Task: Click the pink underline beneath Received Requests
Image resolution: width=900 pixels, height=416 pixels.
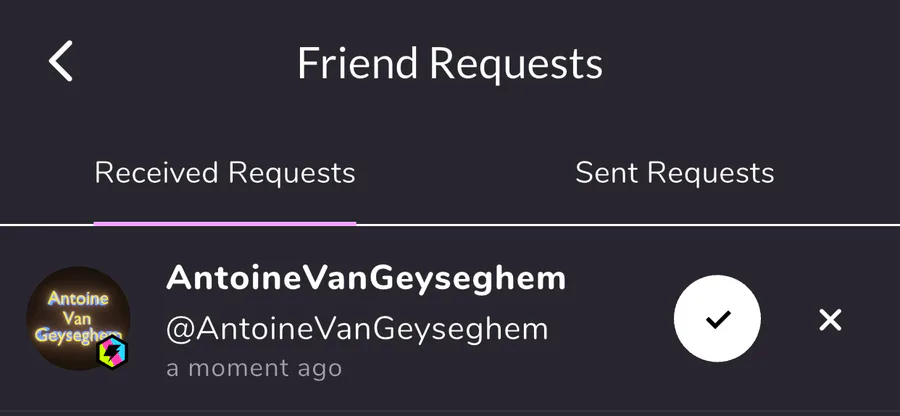Action: click(x=225, y=223)
